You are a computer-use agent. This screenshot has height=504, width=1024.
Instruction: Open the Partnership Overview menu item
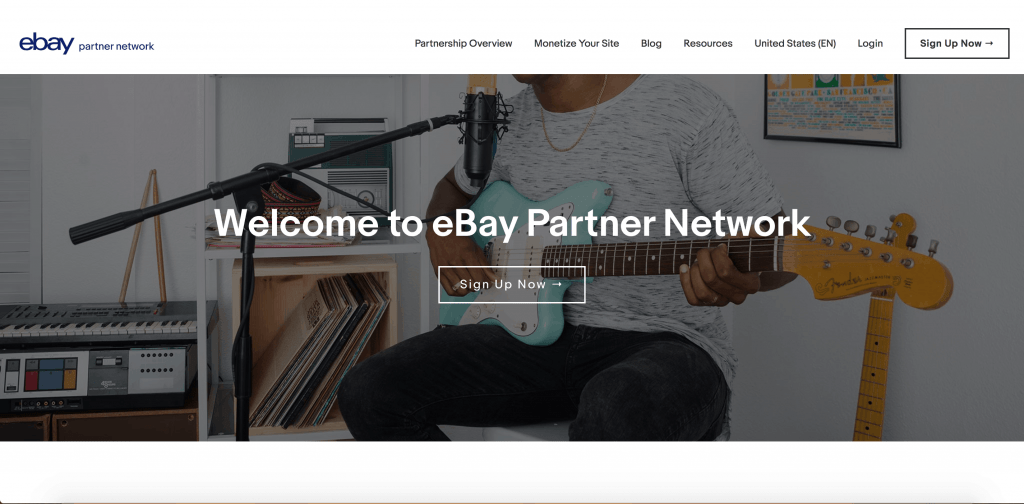pos(463,43)
